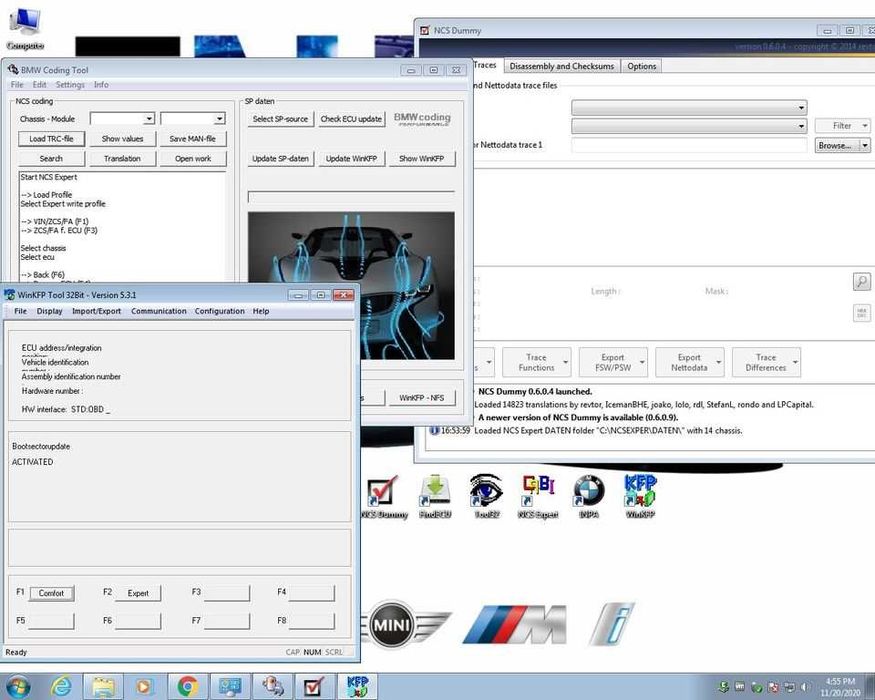Open the remote desktop icon in the taskbar
The image size is (875, 700).
tap(230, 687)
